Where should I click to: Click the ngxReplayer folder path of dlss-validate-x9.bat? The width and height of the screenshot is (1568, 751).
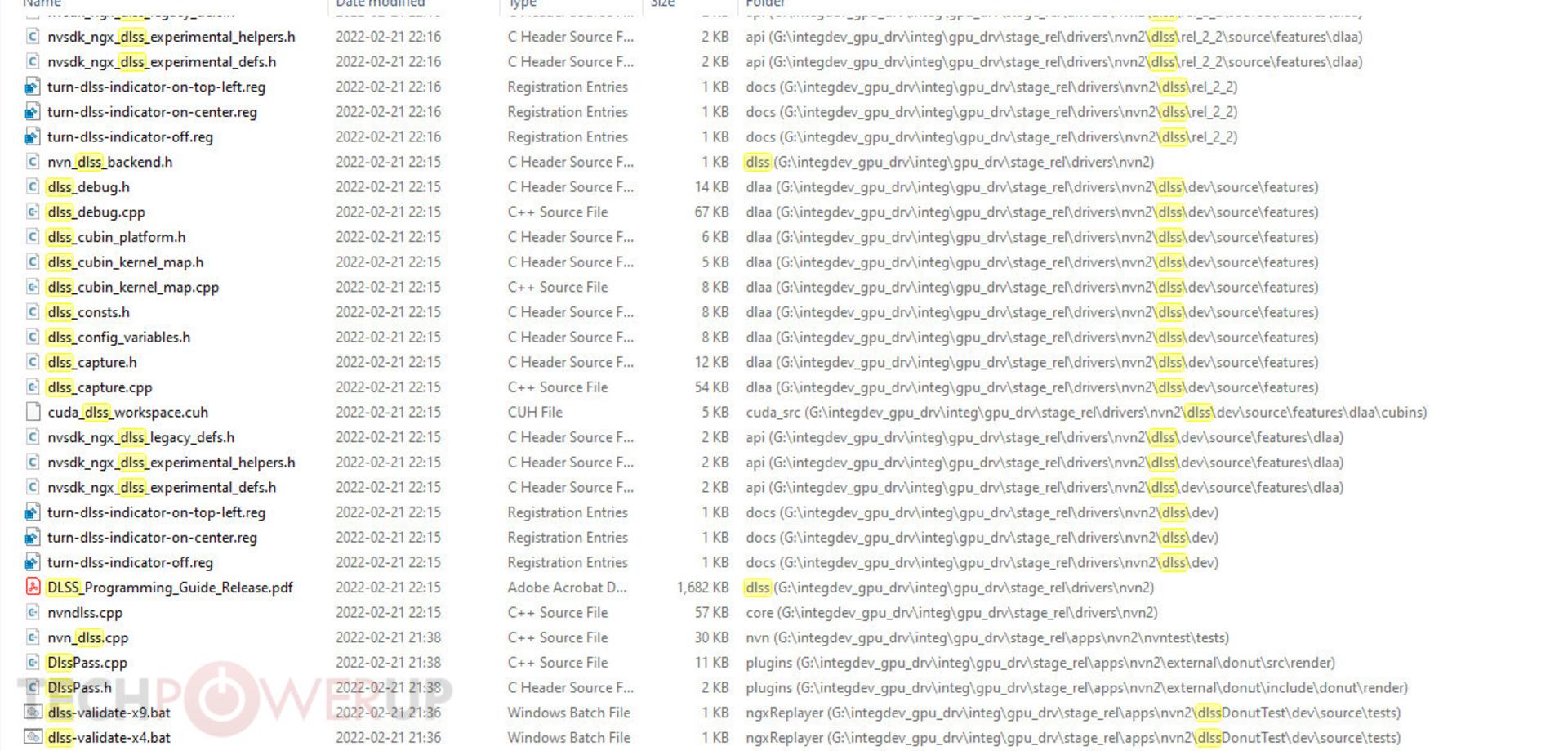(x=1073, y=712)
